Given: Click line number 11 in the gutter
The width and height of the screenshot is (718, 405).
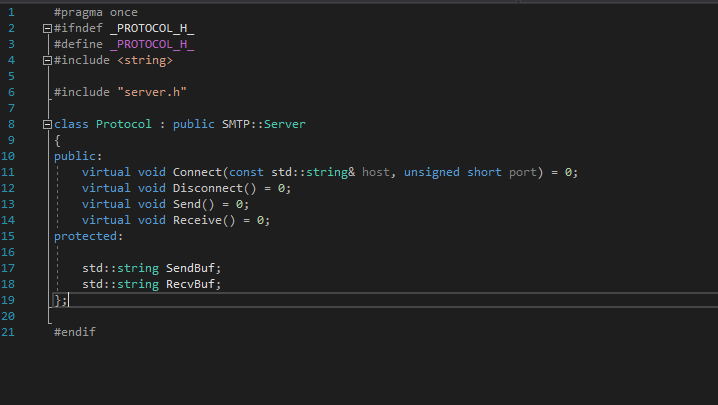Looking at the screenshot, I should click(x=8, y=172).
